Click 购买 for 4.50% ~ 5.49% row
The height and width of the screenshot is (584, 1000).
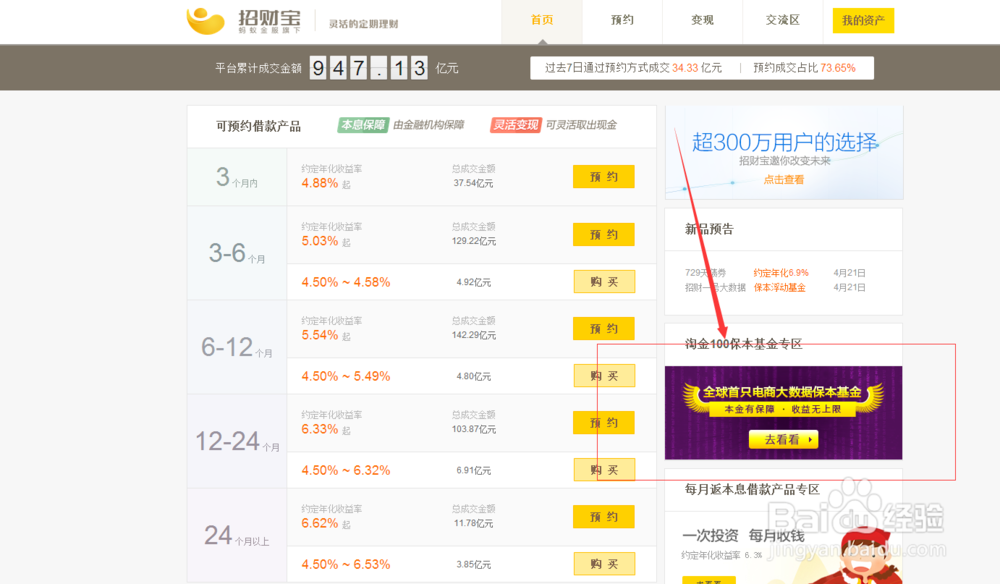coord(604,376)
